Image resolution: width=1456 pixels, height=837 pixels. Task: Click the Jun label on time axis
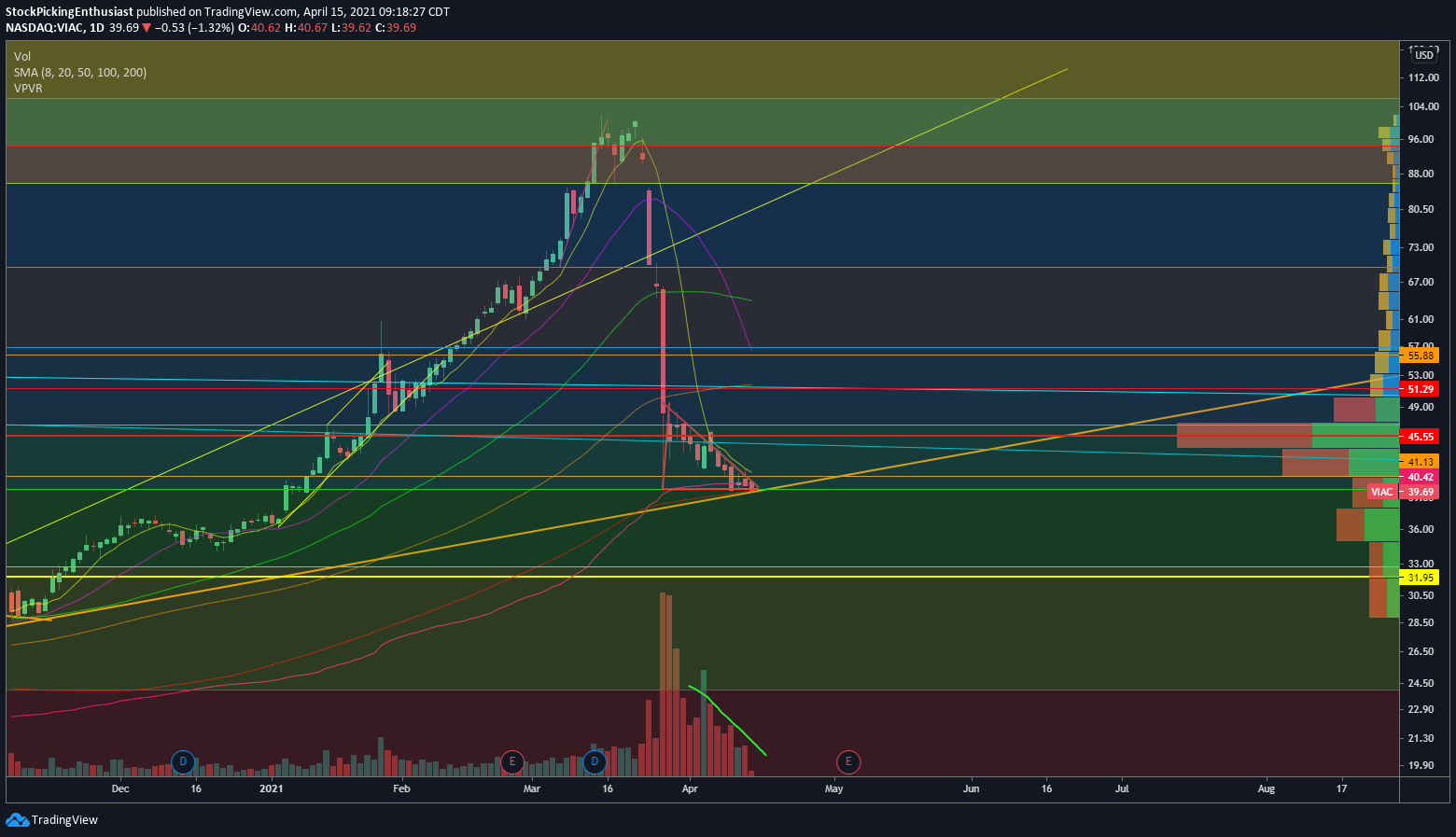[972, 788]
